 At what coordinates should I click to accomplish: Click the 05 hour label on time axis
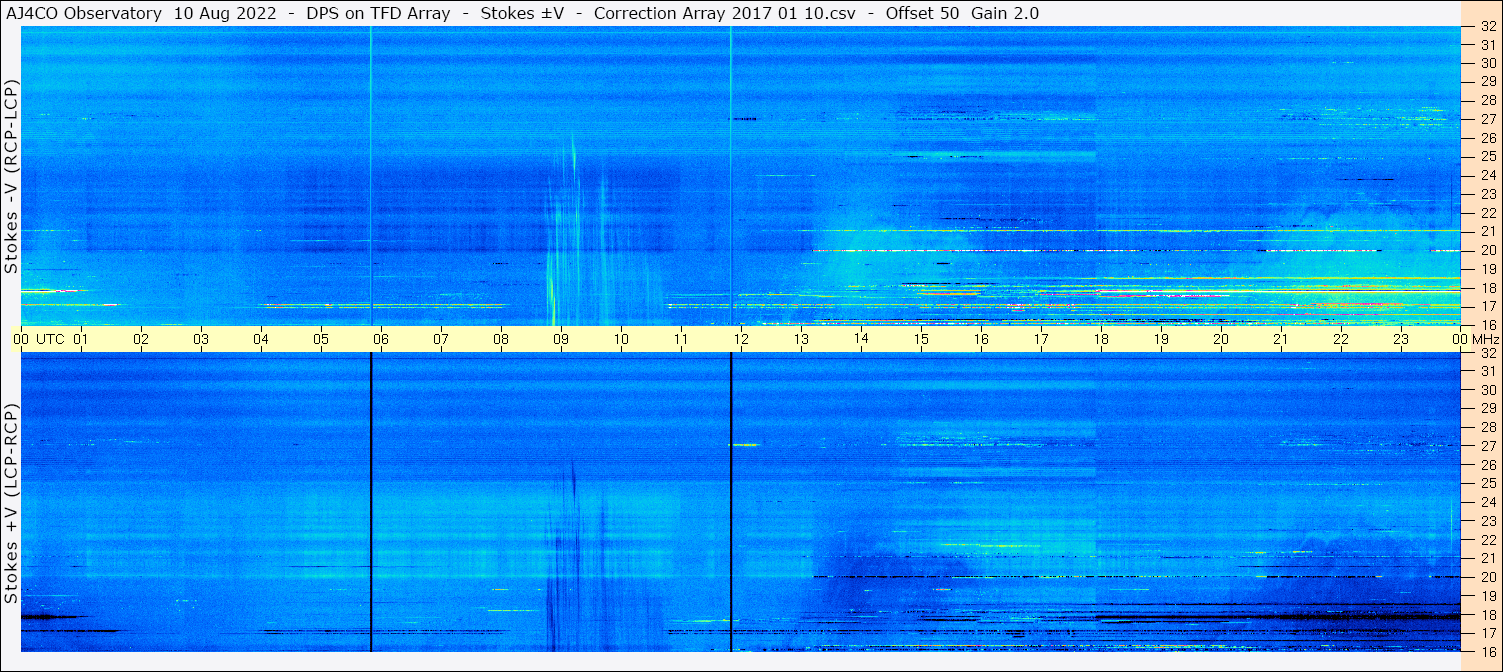point(321,339)
